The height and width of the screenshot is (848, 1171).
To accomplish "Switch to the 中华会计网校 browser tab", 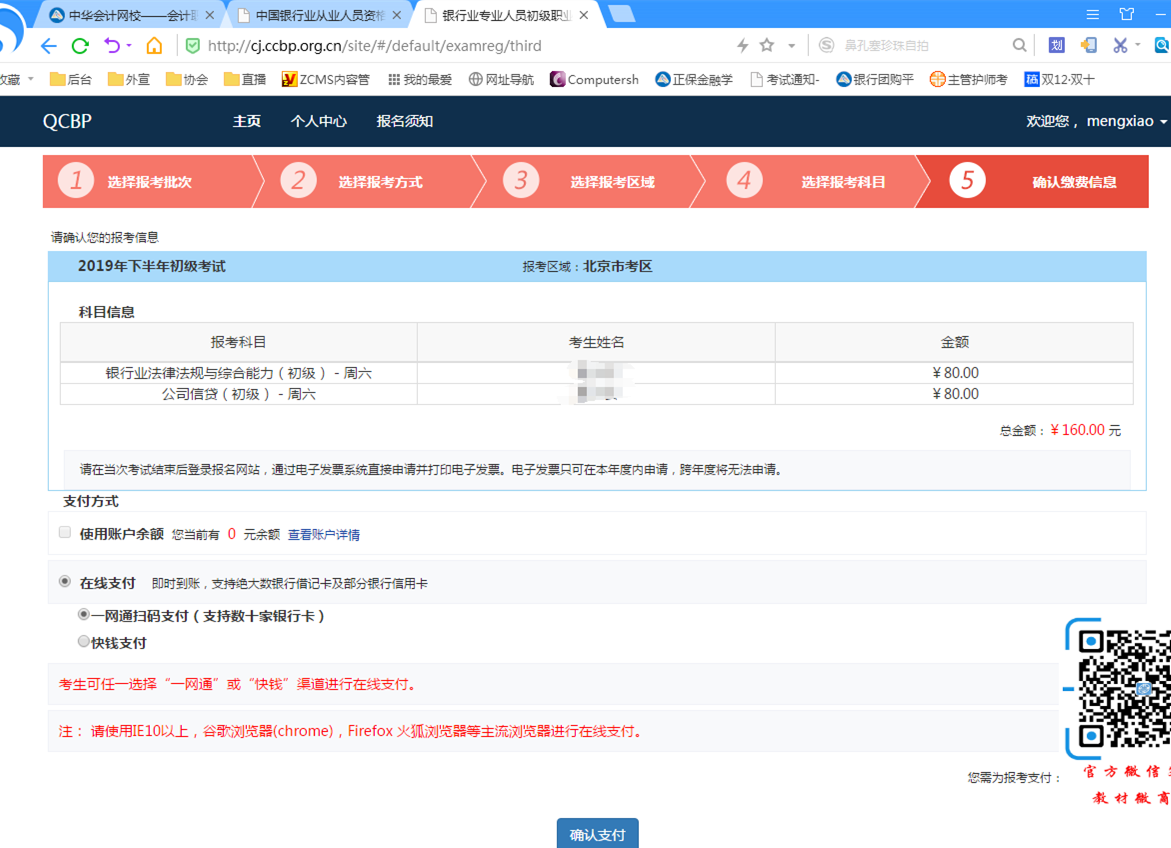I will click(x=130, y=15).
